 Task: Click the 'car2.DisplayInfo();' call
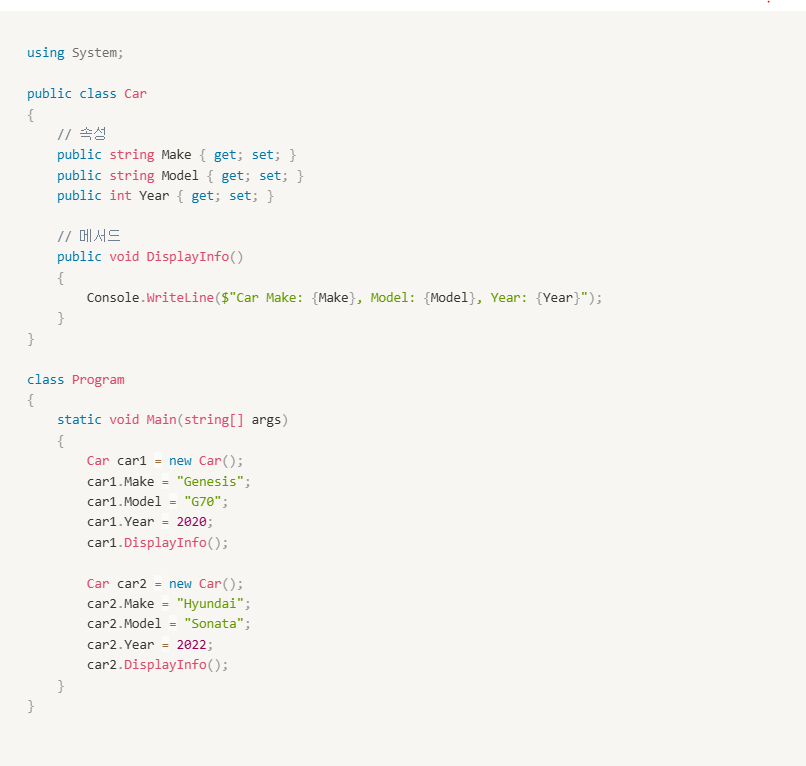(x=157, y=665)
